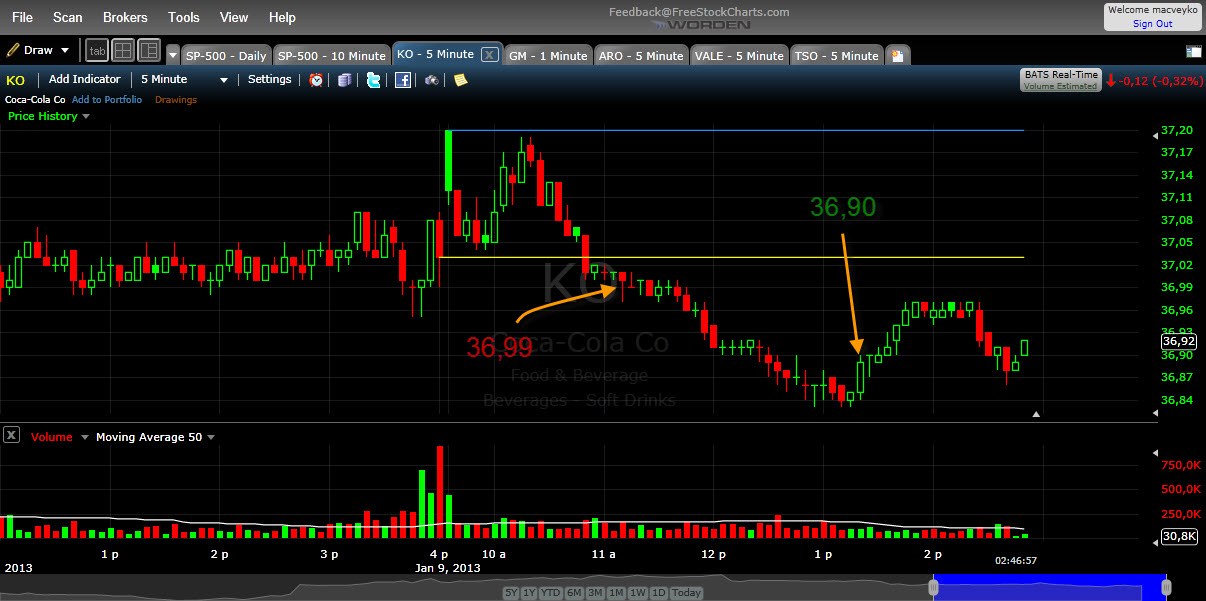The width and height of the screenshot is (1206, 601).
Task: Open chart Settings
Action: click(x=270, y=79)
